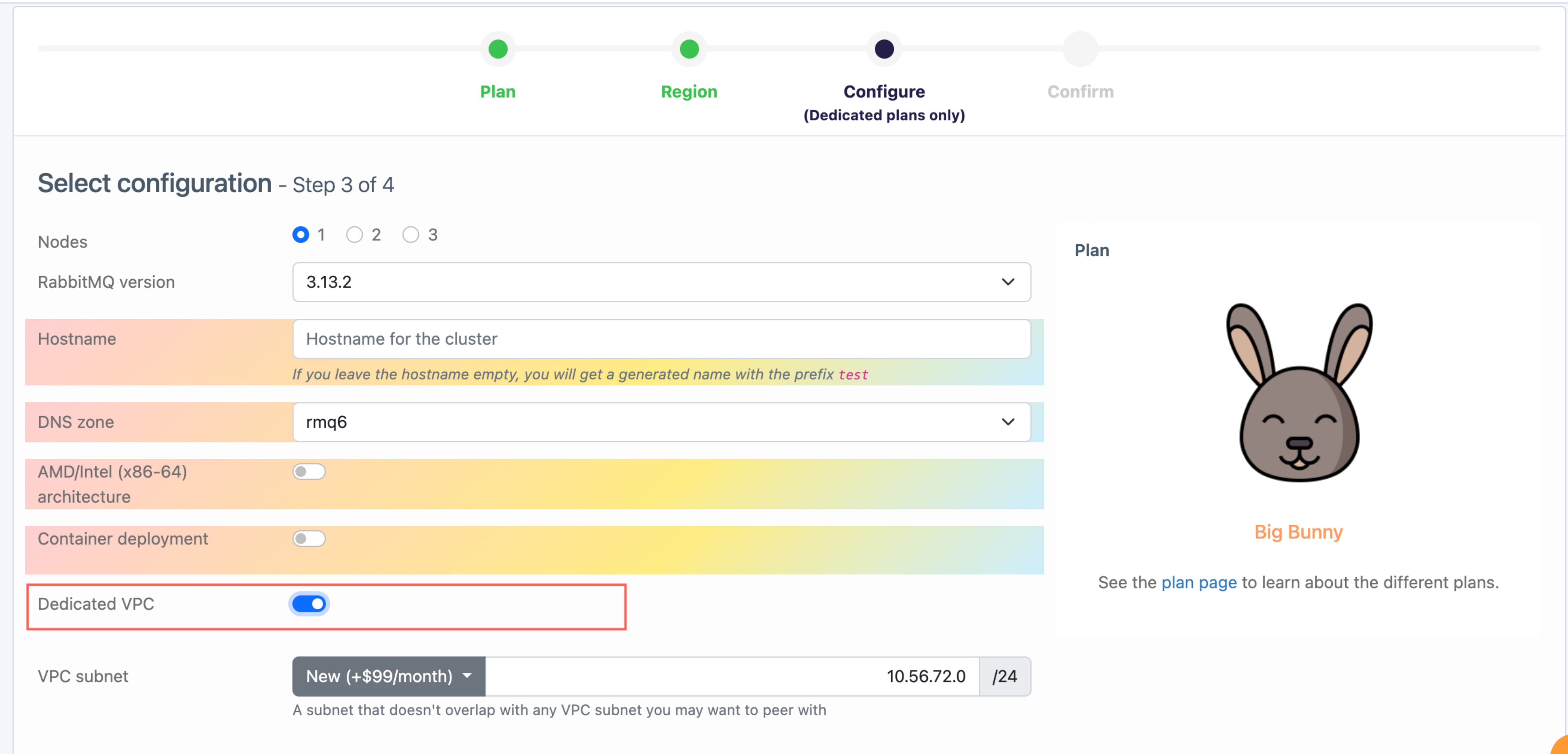
Task: Open the plan page link
Action: tap(1198, 582)
